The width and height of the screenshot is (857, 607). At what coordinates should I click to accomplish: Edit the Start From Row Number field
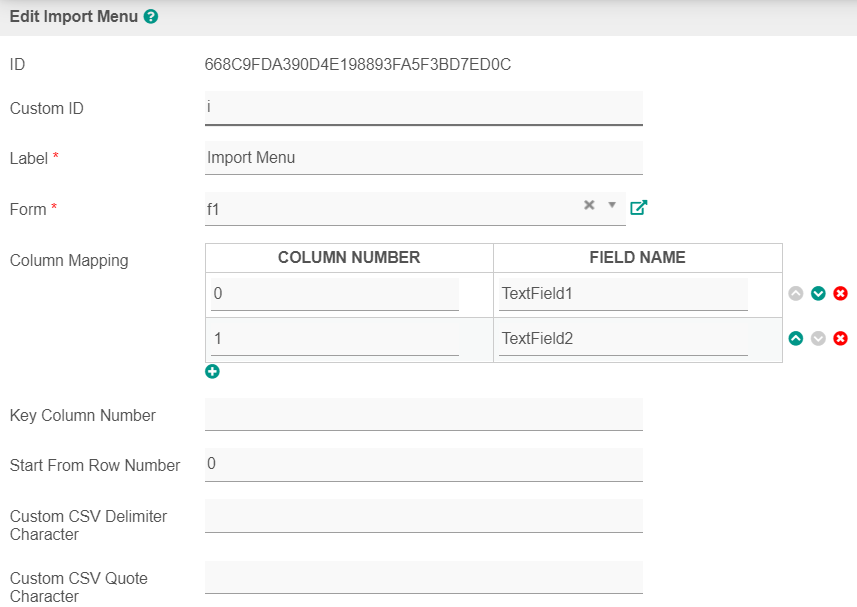[423, 464]
